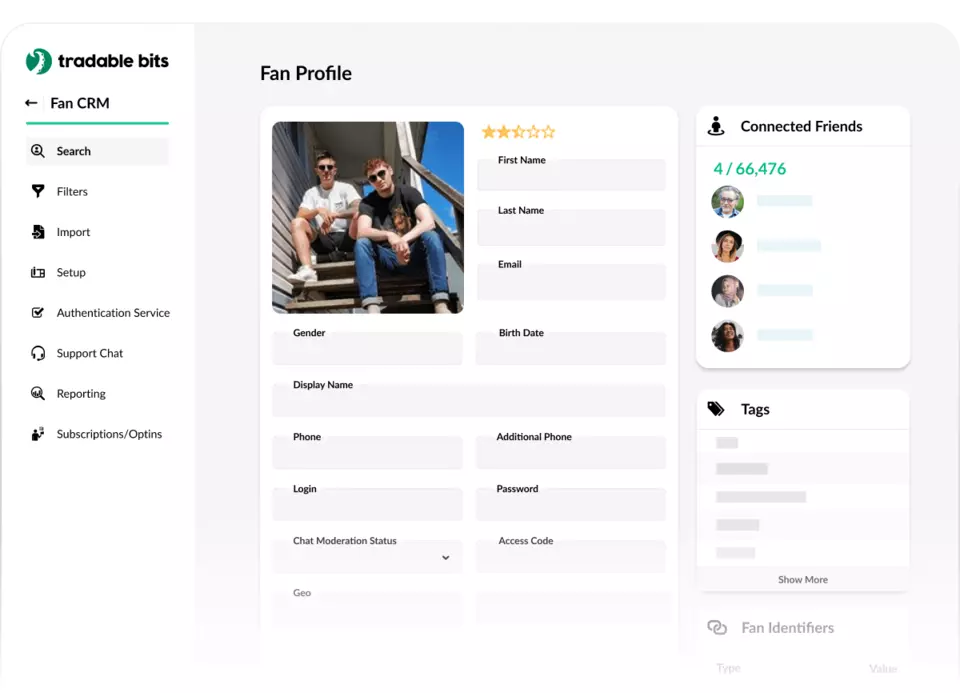Click the Setup icon in sidebar

38,272
